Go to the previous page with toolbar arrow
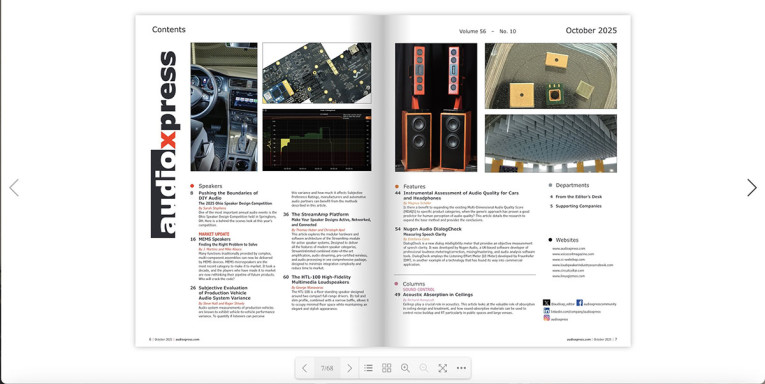 (x=304, y=368)
